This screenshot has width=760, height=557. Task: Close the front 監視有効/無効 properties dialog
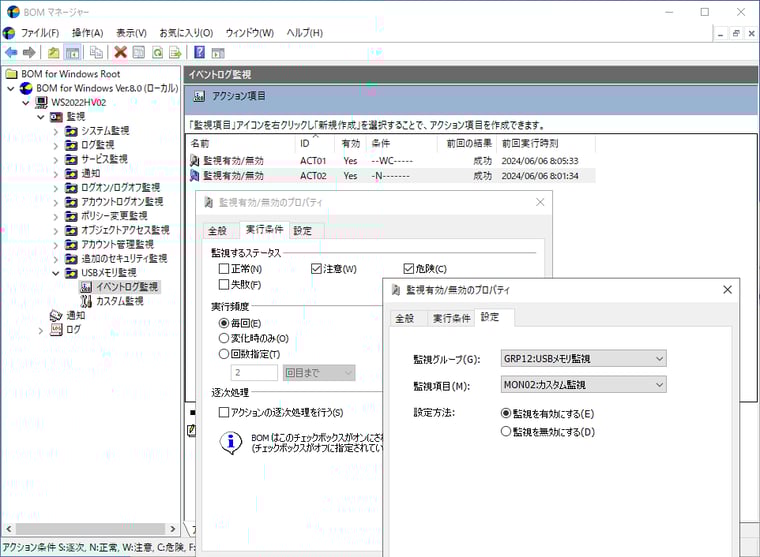(727, 290)
